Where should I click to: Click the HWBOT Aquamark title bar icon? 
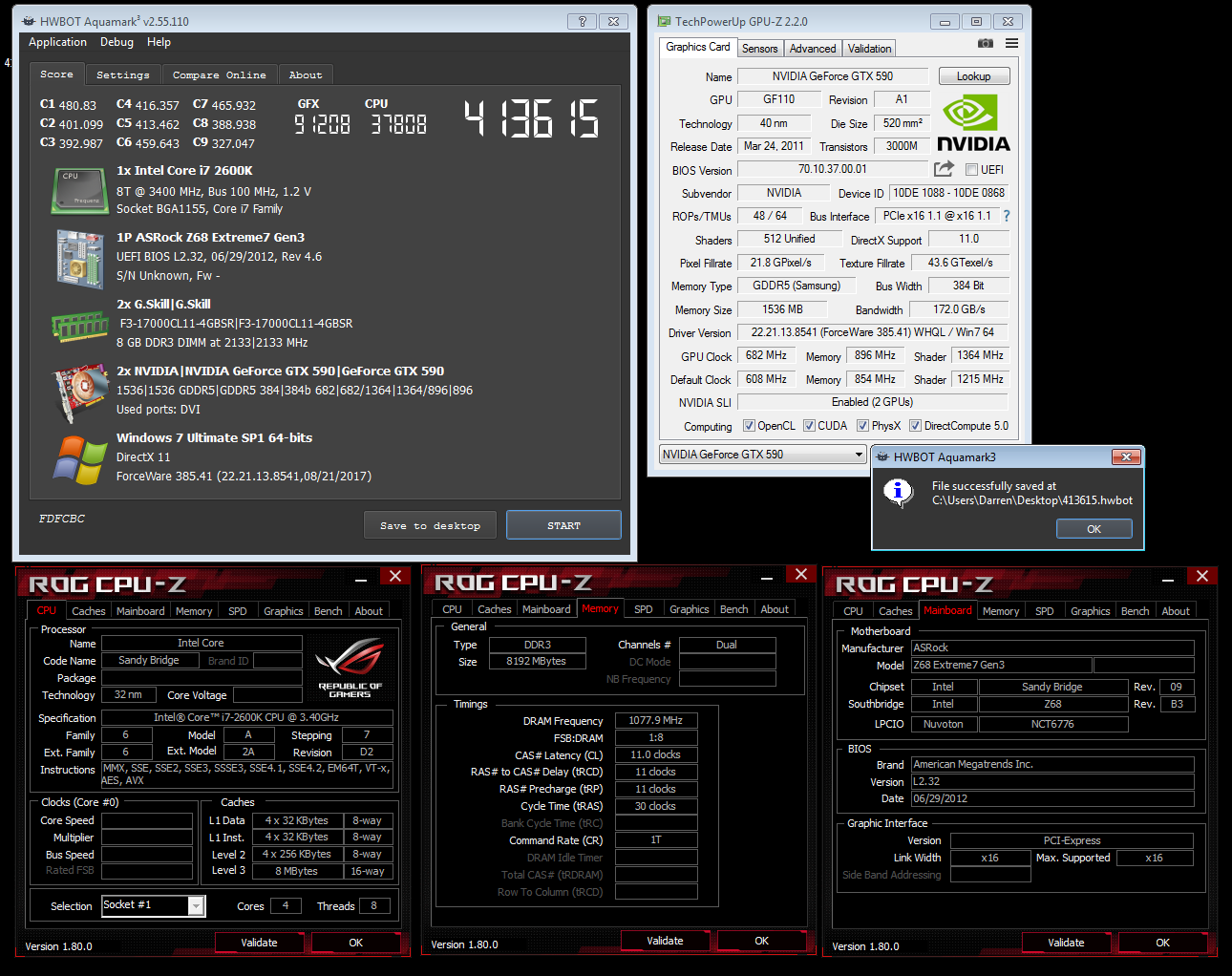29,21
